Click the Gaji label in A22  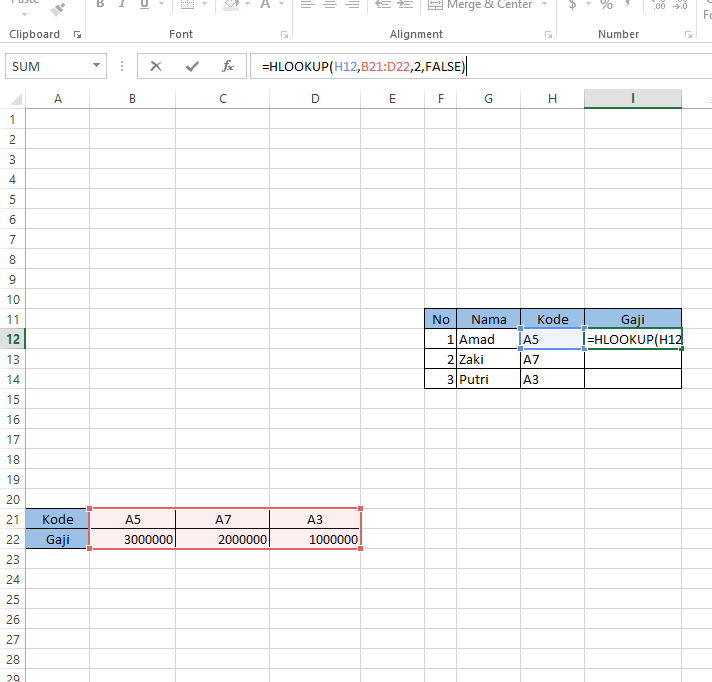click(58, 539)
